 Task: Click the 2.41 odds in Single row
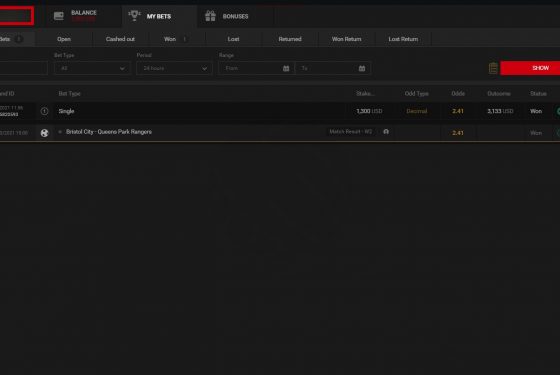click(x=458, y=111)
